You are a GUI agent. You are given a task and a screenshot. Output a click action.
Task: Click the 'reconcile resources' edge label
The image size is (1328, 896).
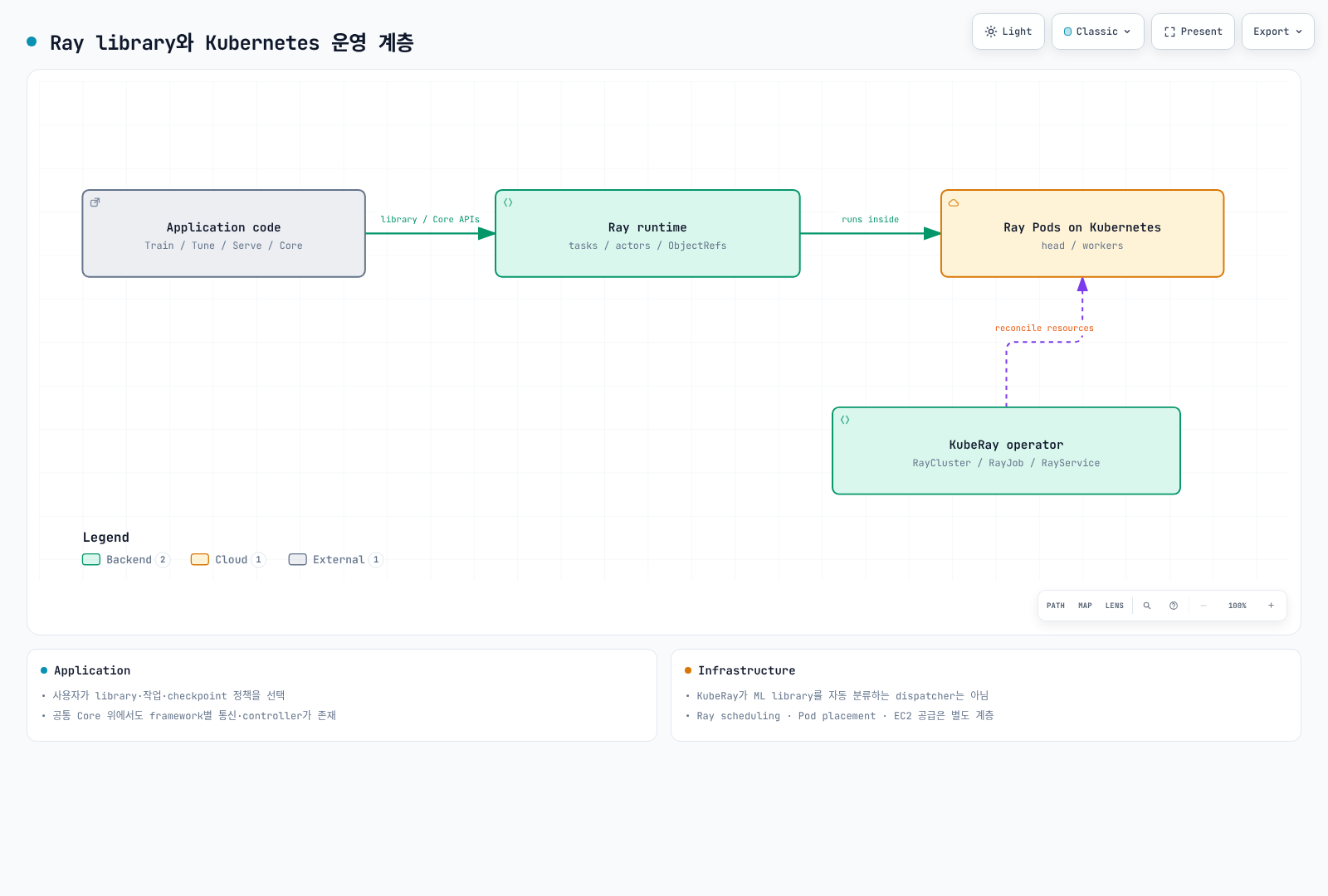1044,329
